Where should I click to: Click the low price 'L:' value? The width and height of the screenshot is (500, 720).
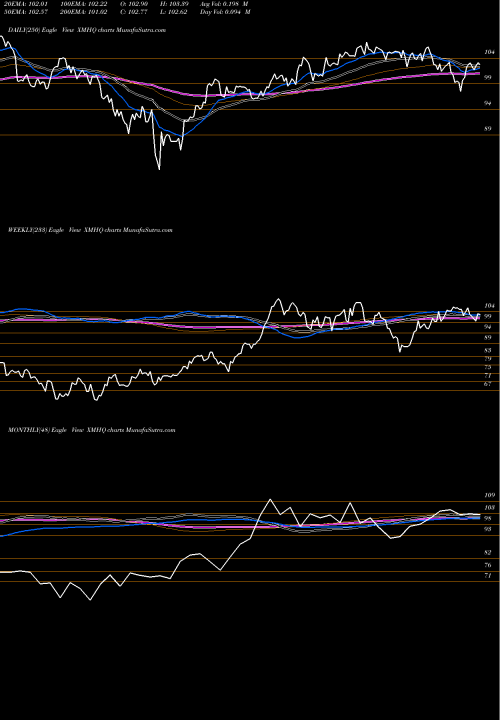[175, 12]
